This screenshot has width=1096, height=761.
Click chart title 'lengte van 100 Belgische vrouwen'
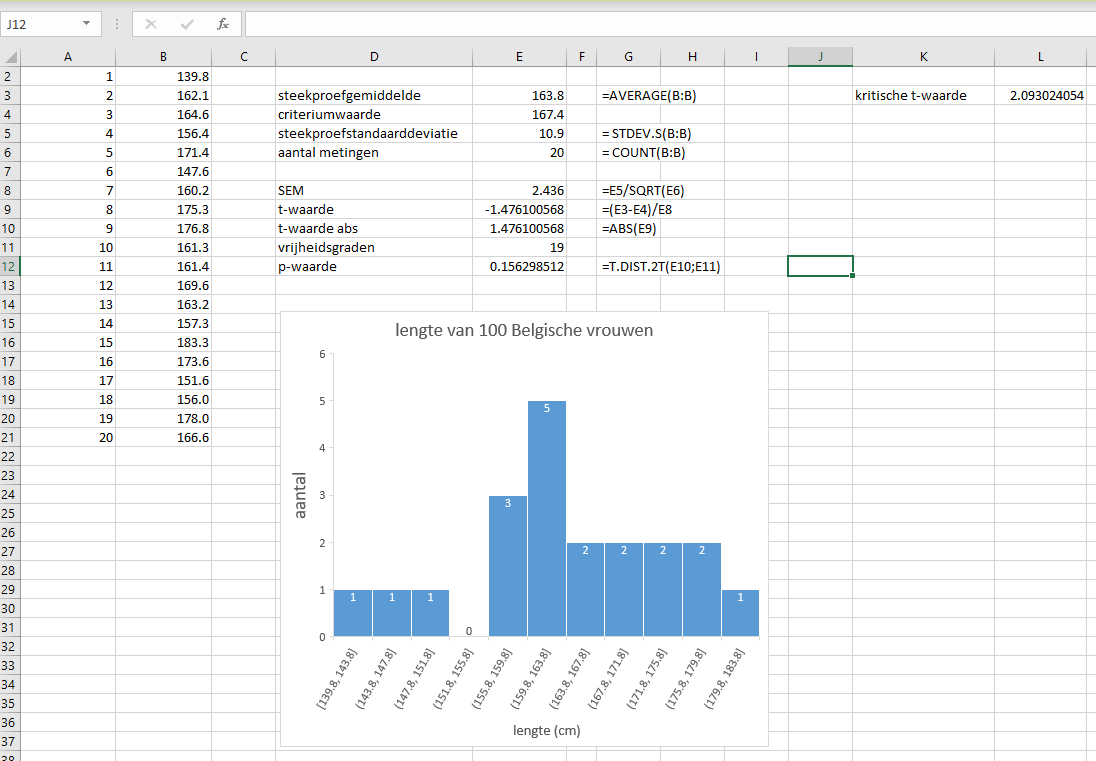pos(525,331)
